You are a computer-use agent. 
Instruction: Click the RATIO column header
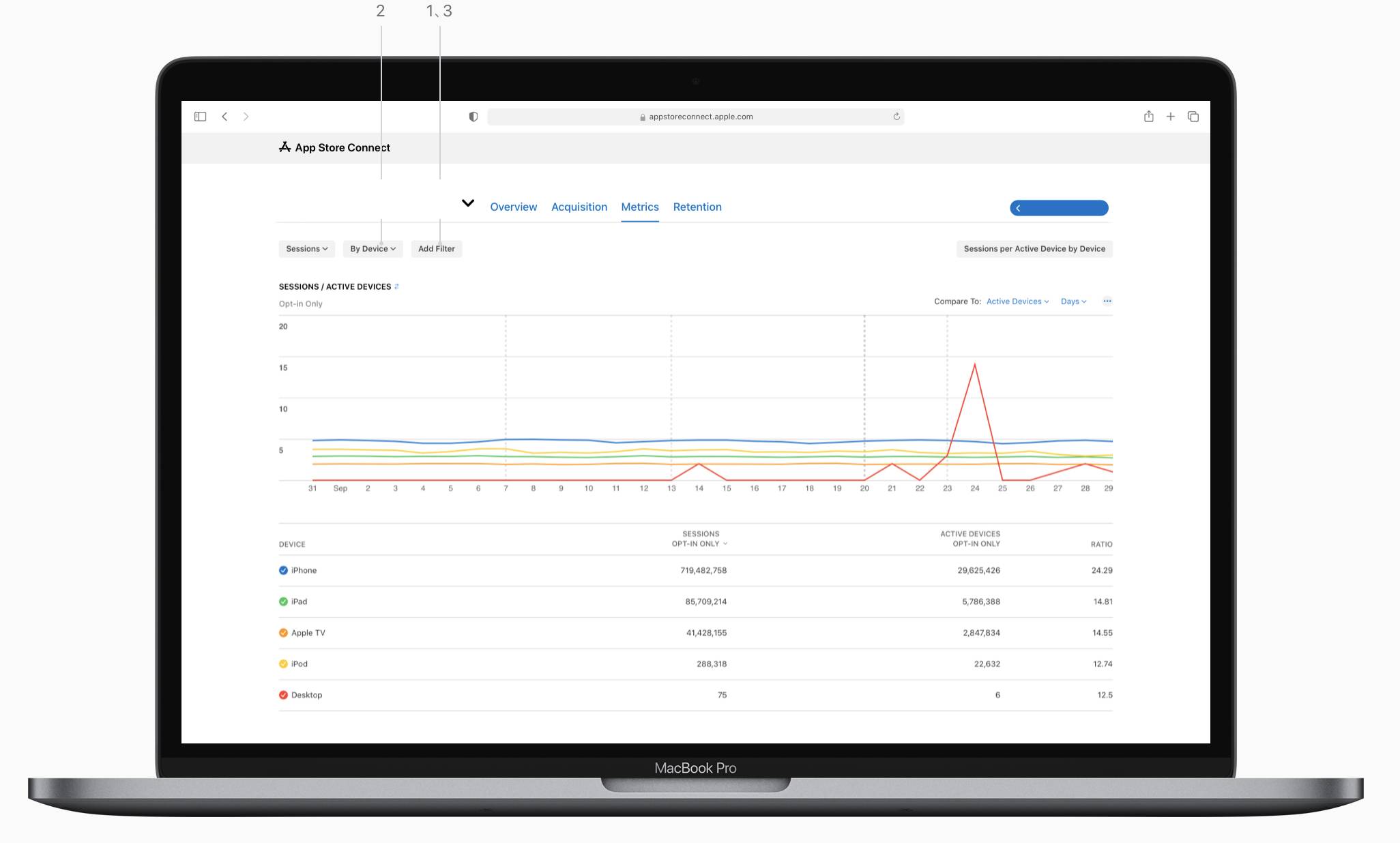(x=1101, y=544)
